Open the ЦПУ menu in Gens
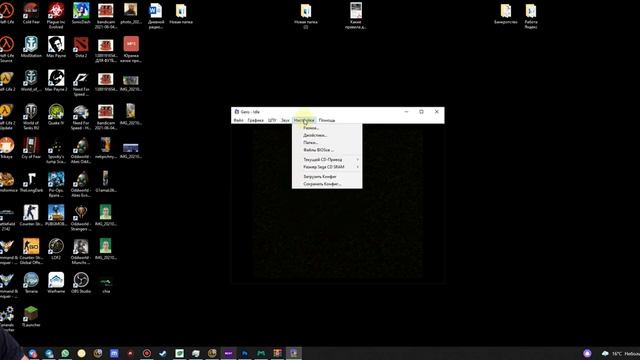The image size is (640, 360). pos(272,120)
